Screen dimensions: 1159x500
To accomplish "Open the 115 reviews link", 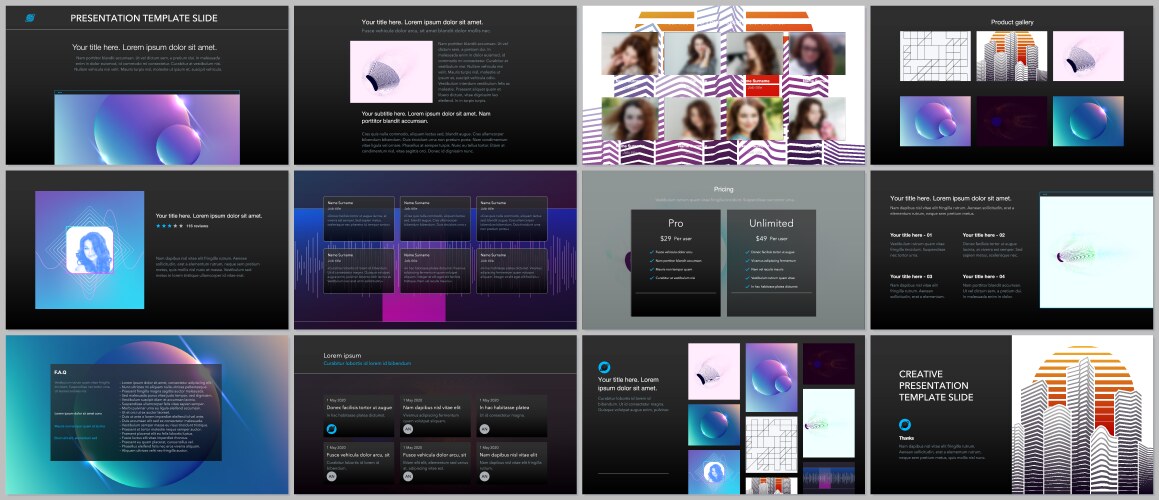I will 196,226.
